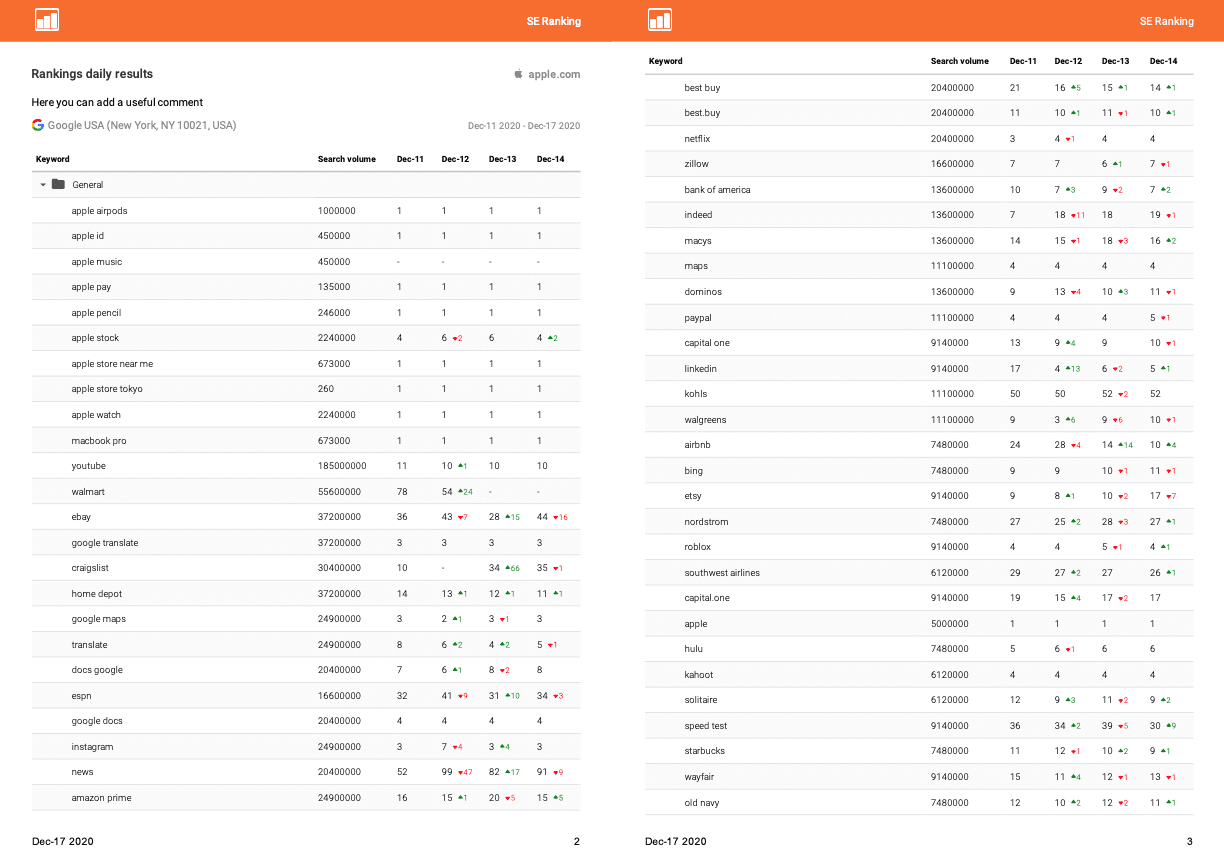The height and width of the screenshot is (865, 1224).
Task: Click 'SE Ranking' text in page 2 header
Action: pyautogui.click(x=554, y=21)
